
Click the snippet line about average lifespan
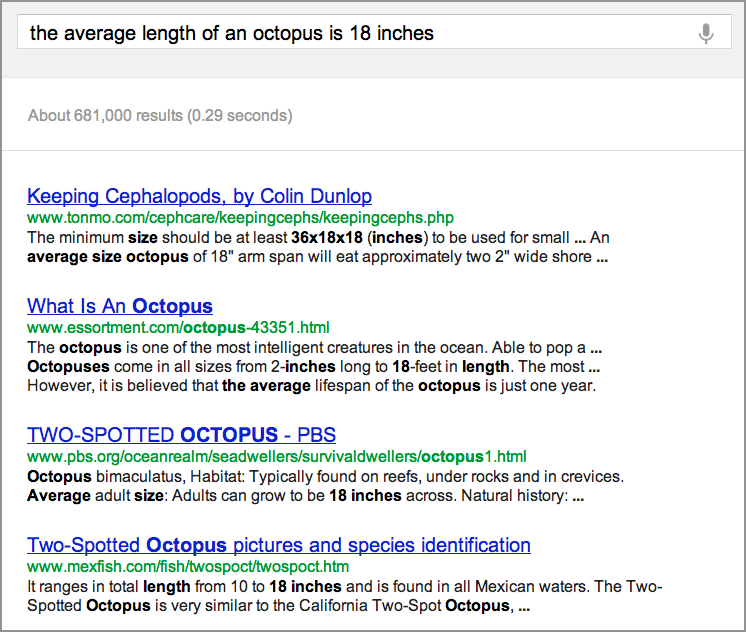pos(311,385)
